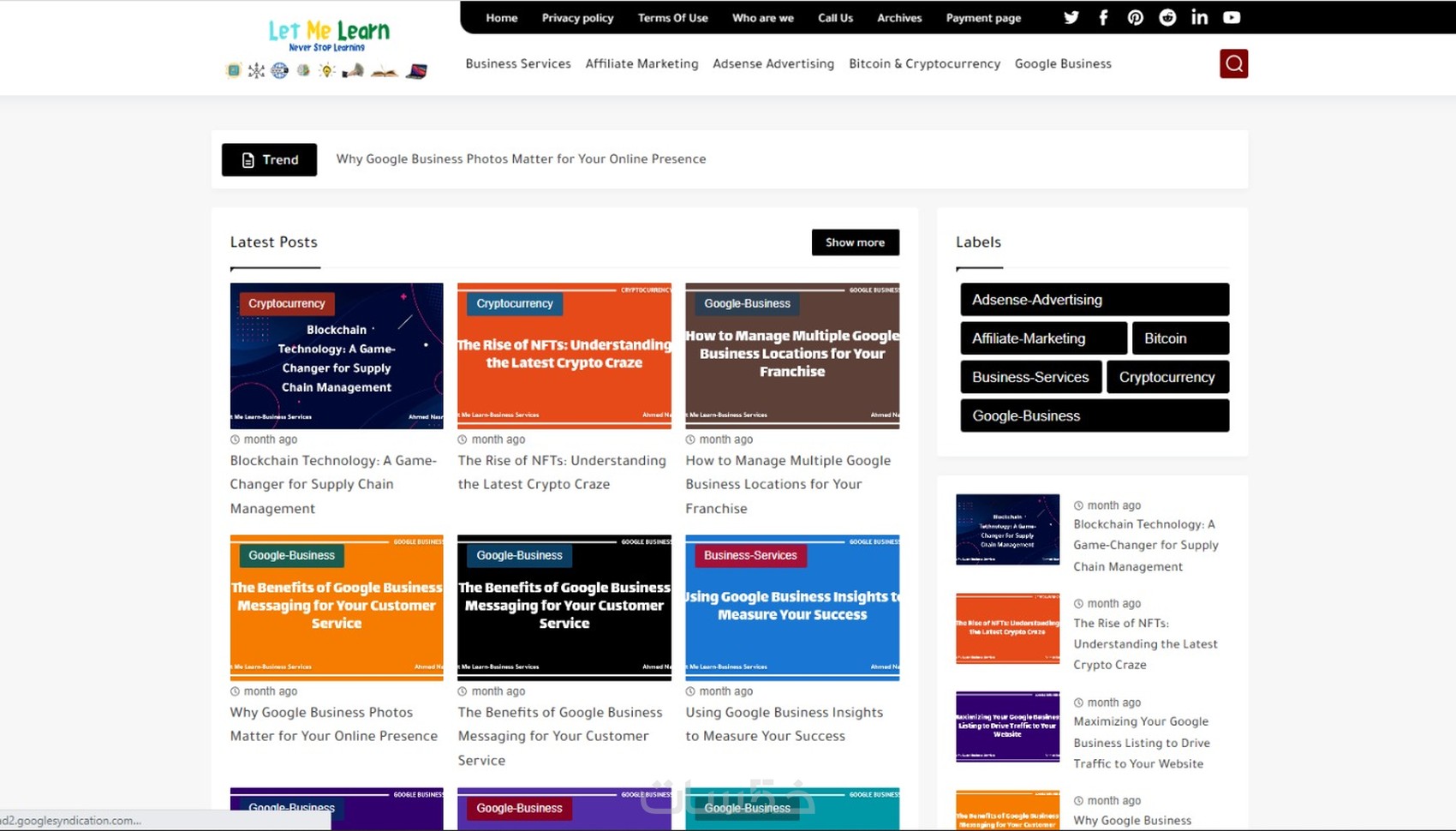Open the Terms Of Use page
Viewport: 1456px width, 831px height.
click(x=672, y=18)
